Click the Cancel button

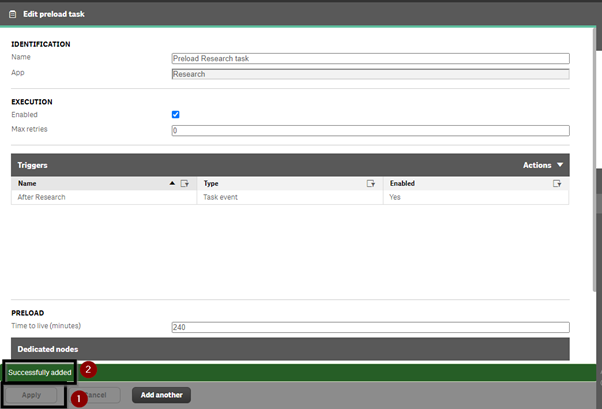[95, 395]
